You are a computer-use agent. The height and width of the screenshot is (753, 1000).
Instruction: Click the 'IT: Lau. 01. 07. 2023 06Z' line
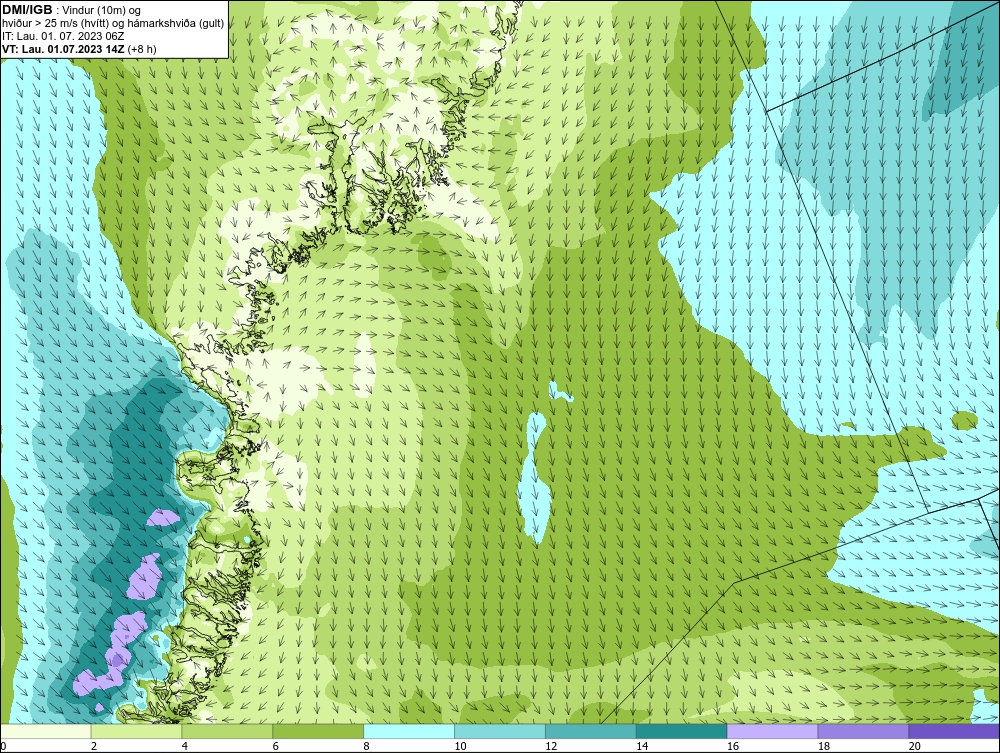[63, 36]
